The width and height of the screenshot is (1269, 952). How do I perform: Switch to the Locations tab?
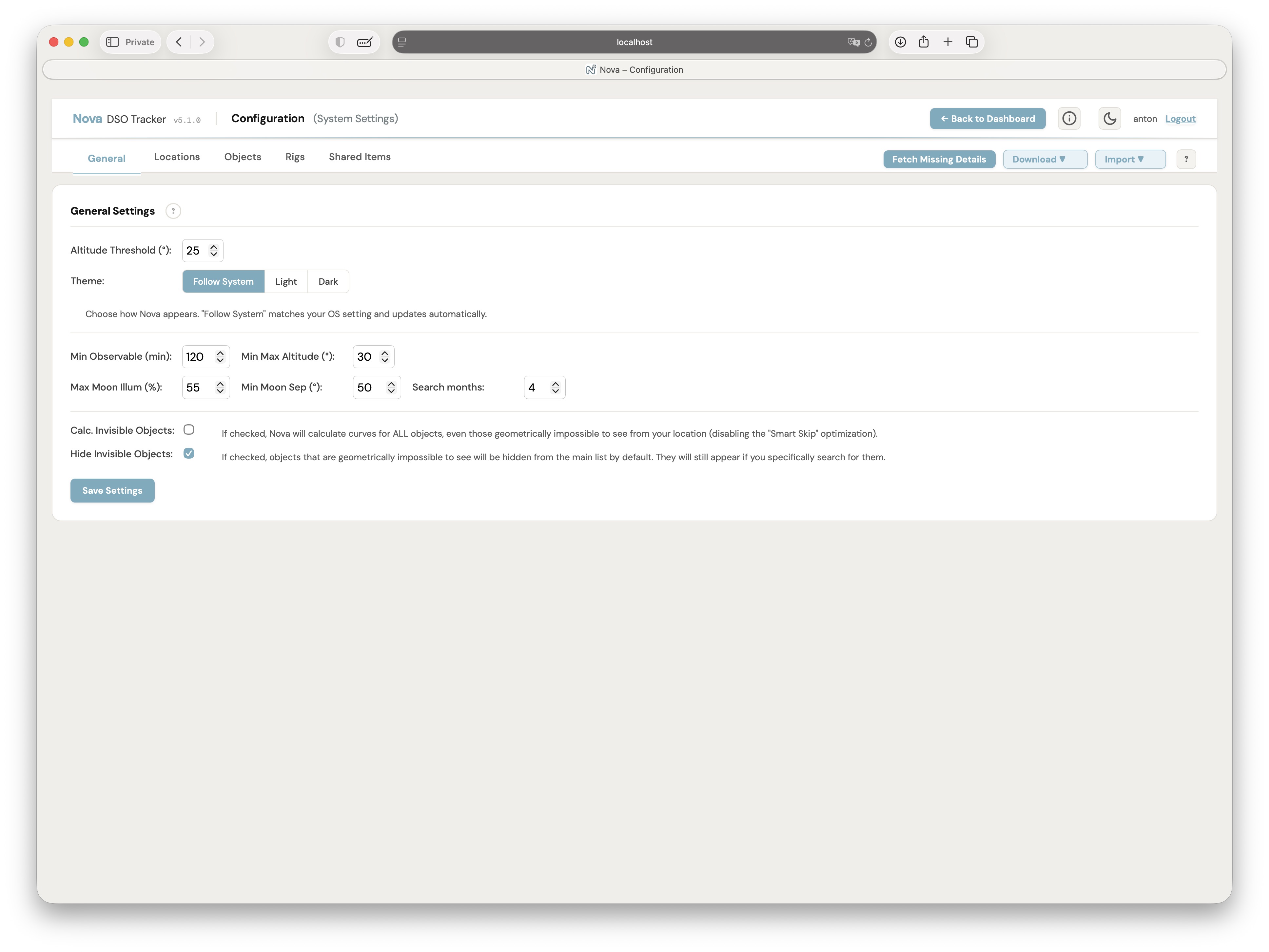pos(177,157)
